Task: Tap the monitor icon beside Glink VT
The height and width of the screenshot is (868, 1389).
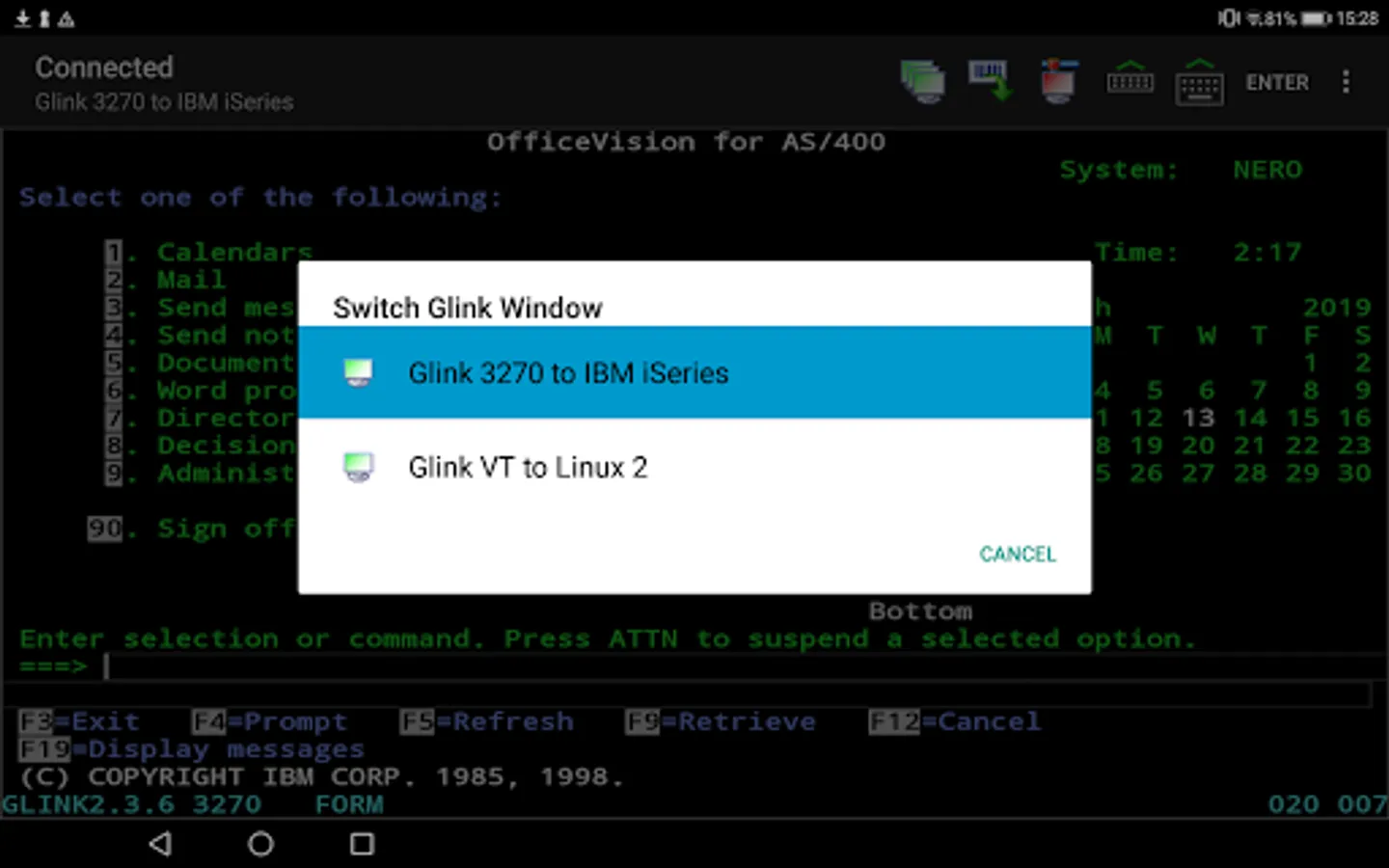Action: [358, 468]
